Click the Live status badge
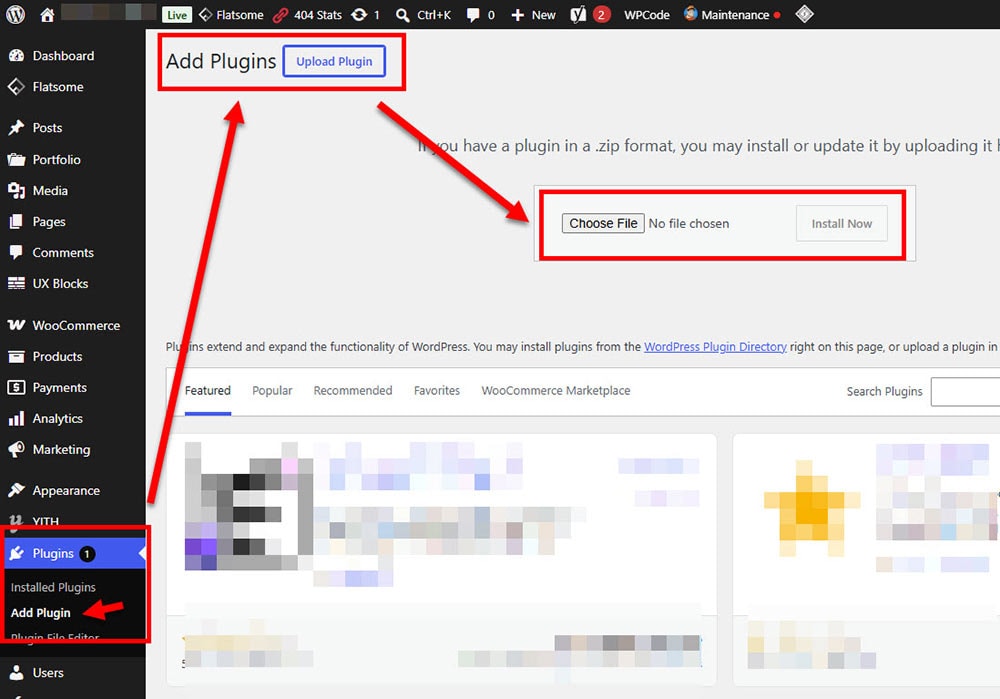This screenshot has height=699, width=1000. point(177,15)
